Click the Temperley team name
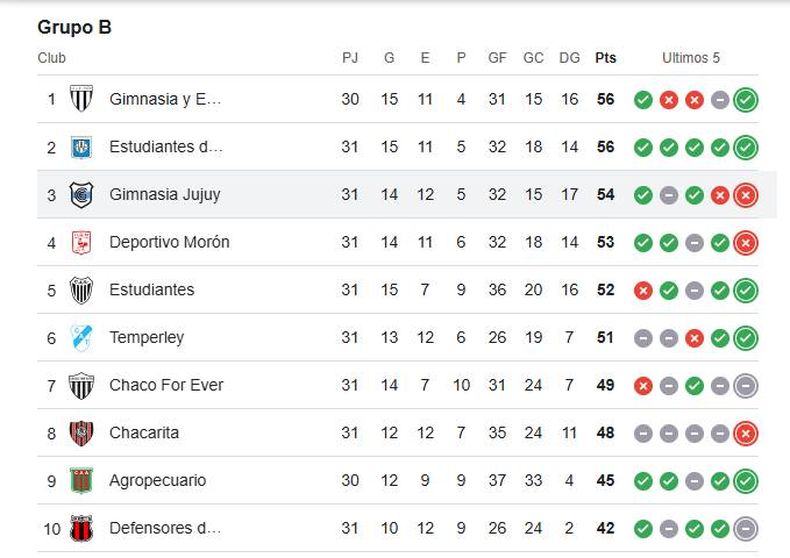The height and width of the screenshot is (558, 790). 147,337
